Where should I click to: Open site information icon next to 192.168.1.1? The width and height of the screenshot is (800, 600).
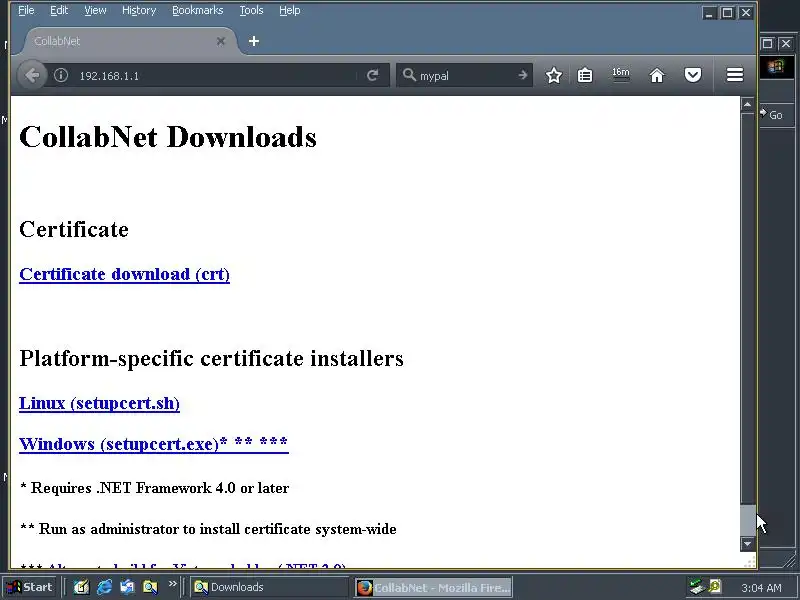(x=61, y=76)
